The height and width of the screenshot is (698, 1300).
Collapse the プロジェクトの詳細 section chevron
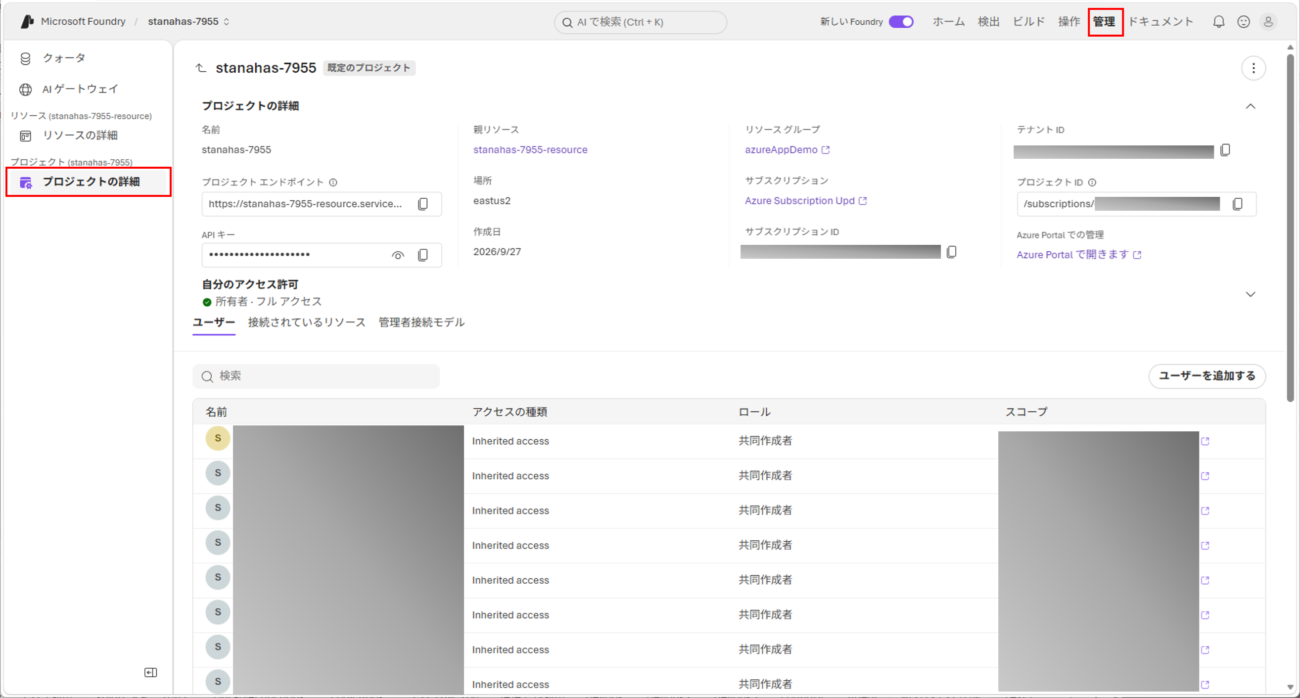tap(1250, 106)
